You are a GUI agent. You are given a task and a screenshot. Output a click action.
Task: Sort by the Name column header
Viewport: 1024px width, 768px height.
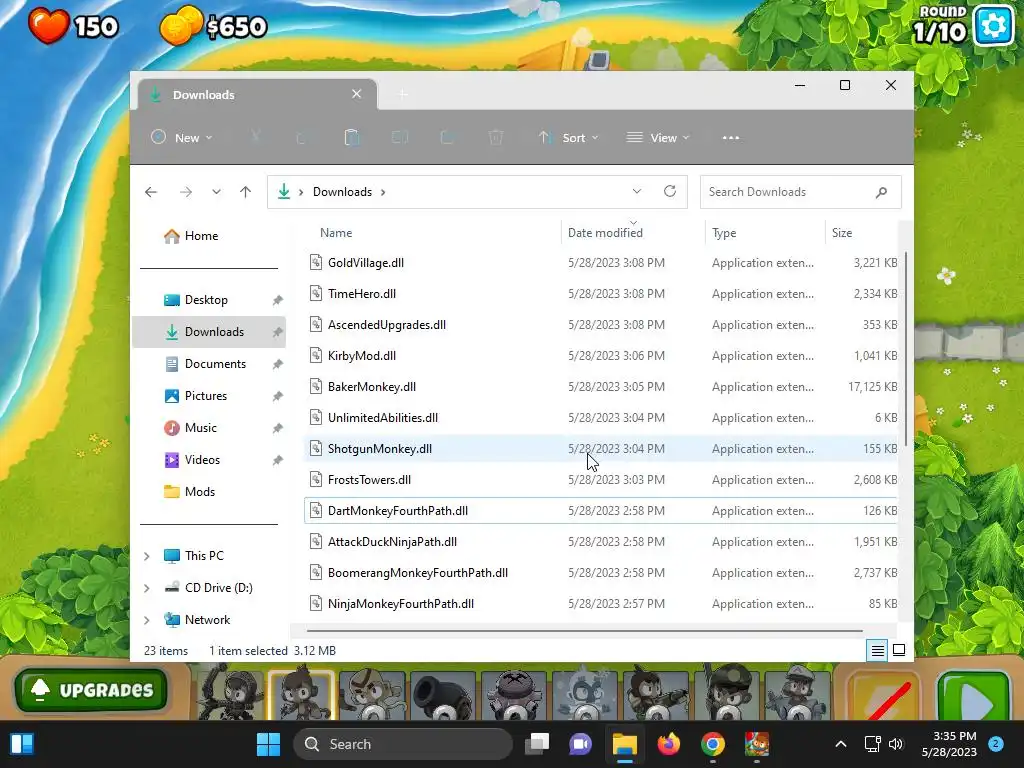[x=336, y=233]
